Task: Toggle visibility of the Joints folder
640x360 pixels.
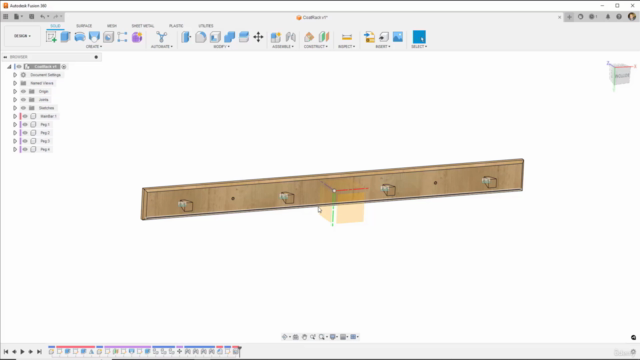Action: pos(23,100)
